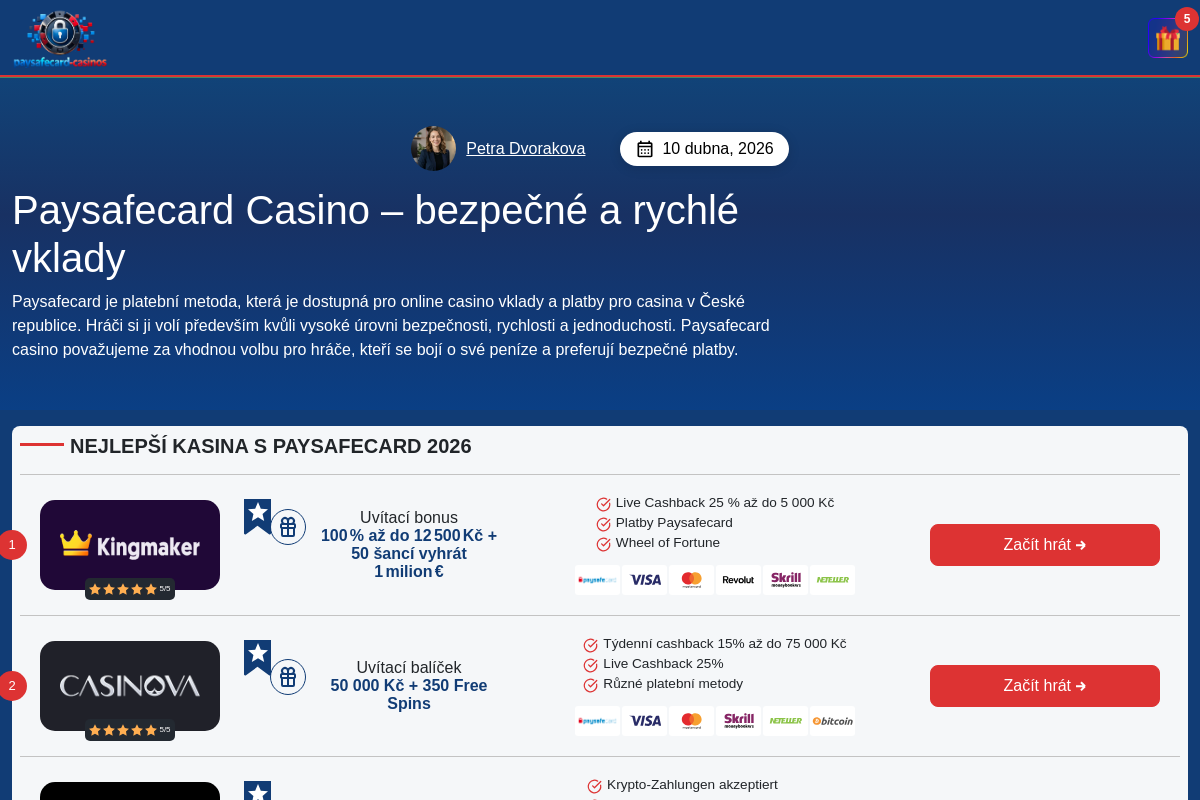Click the Visa icon in Kingmaker row
The image size is (1200, 800).
(x=645, y=580)
